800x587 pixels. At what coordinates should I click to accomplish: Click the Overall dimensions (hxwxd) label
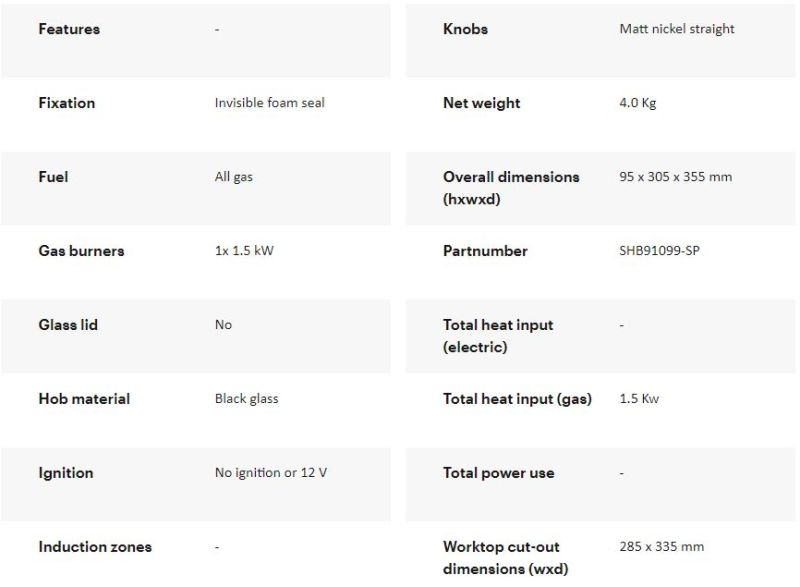[x=511, y=188]
